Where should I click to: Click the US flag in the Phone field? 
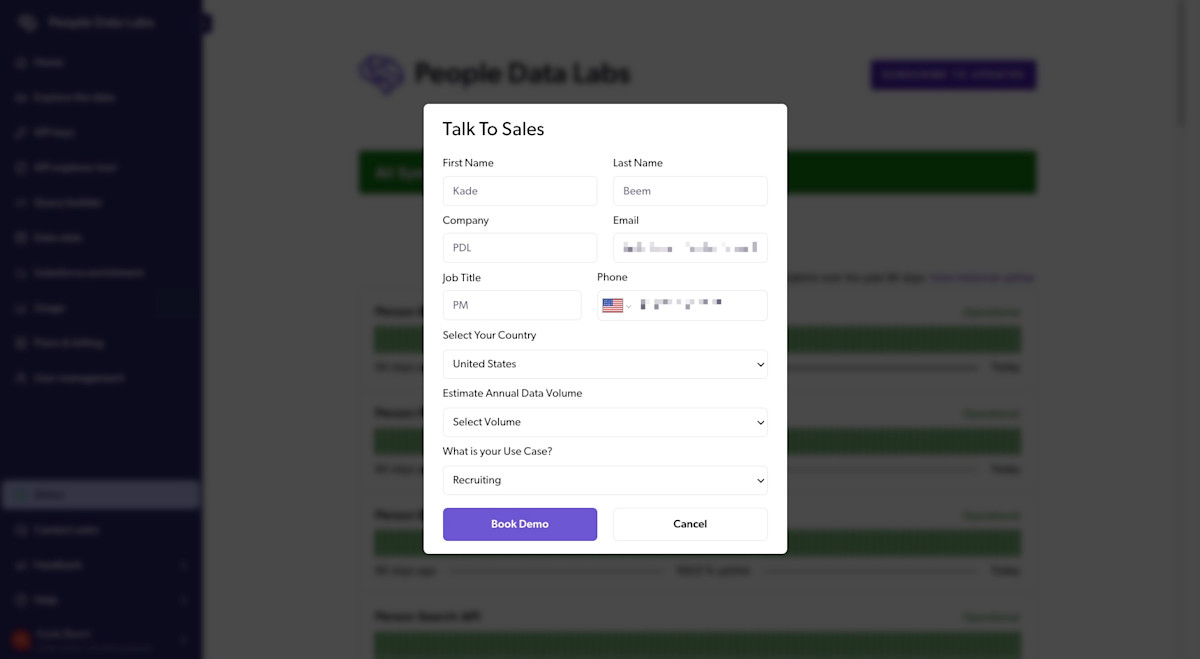click(x=613, y=305)
